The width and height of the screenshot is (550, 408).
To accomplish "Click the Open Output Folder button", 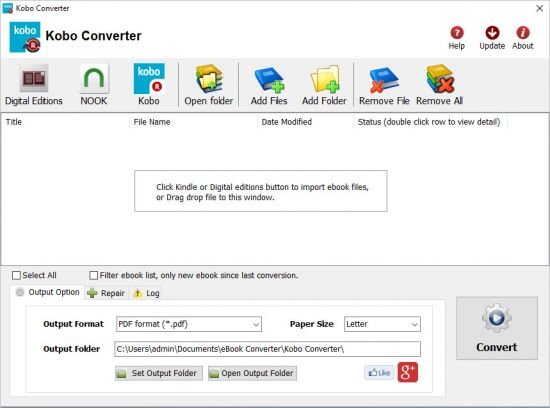I will [x=252, y=373].
